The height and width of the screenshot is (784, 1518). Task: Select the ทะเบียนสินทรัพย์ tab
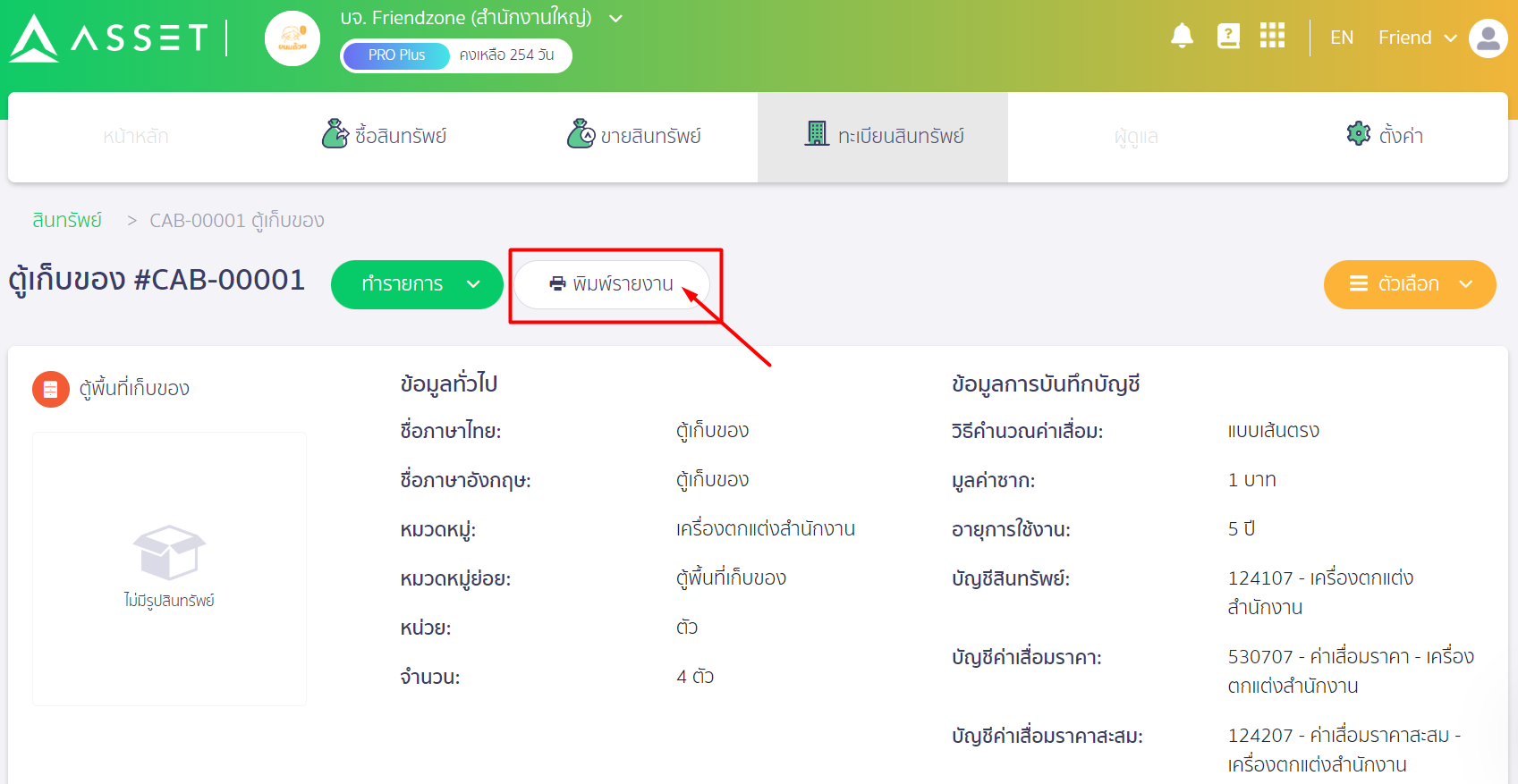[x=883, y=137]
